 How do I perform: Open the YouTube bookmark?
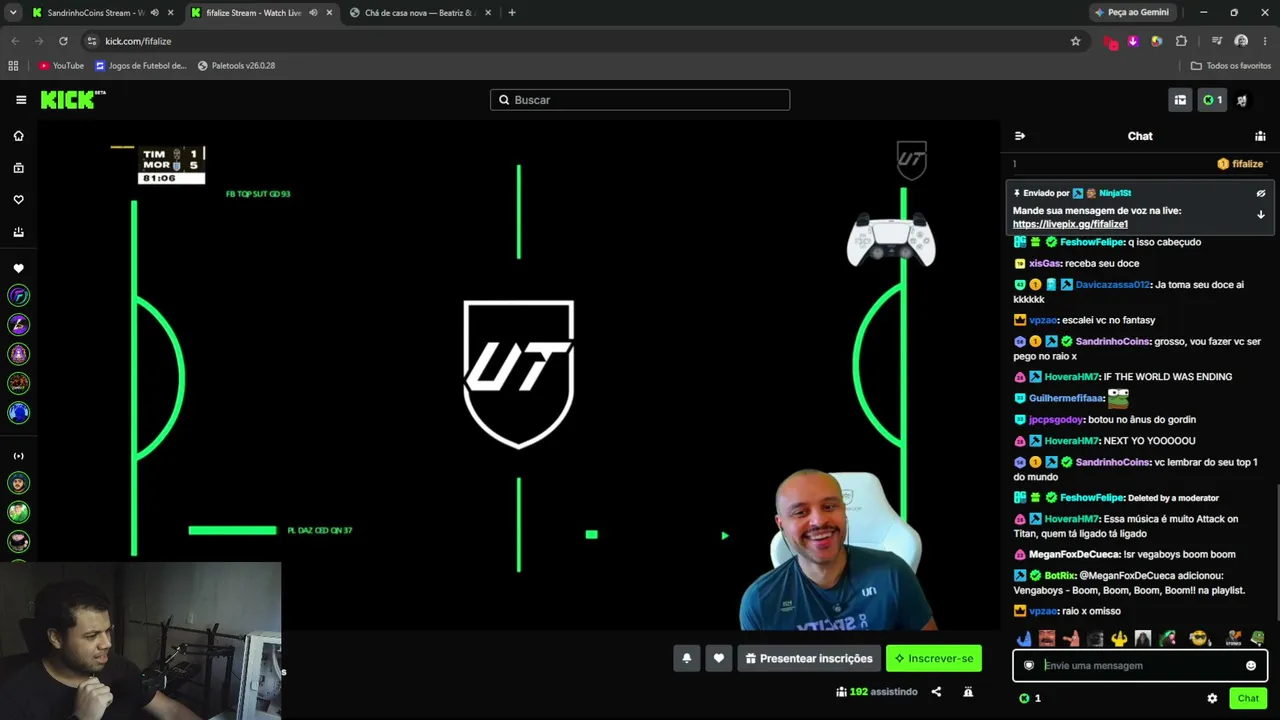[x=61, y=66]
